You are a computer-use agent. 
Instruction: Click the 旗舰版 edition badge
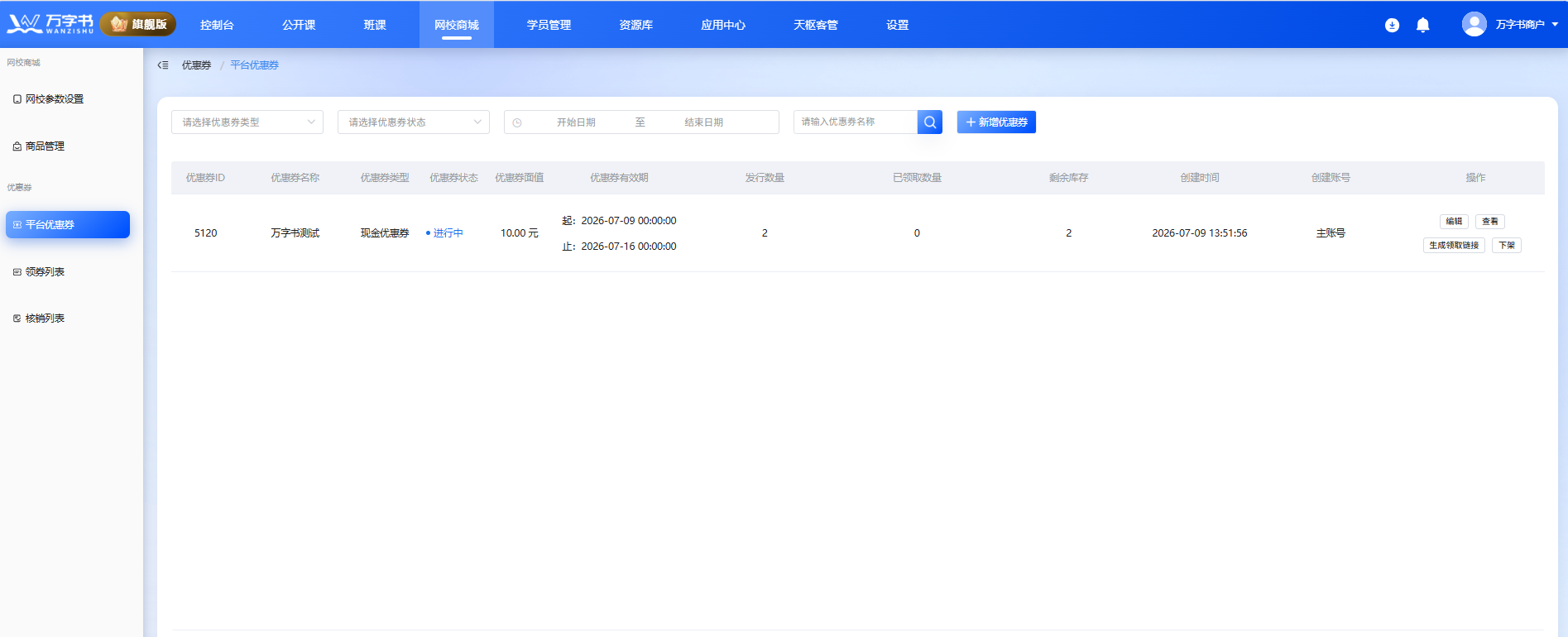coord(138,24)
